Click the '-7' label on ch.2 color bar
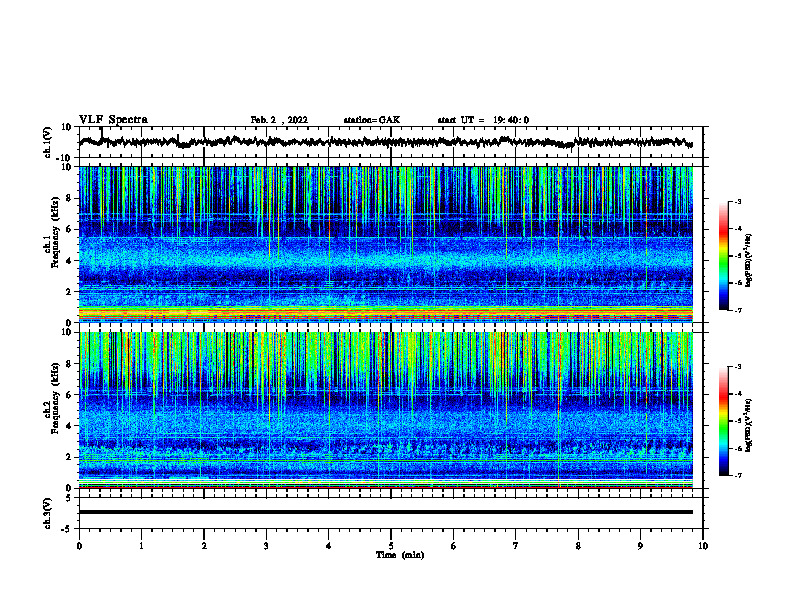This screenshot has height=612, width=792. 737,475
